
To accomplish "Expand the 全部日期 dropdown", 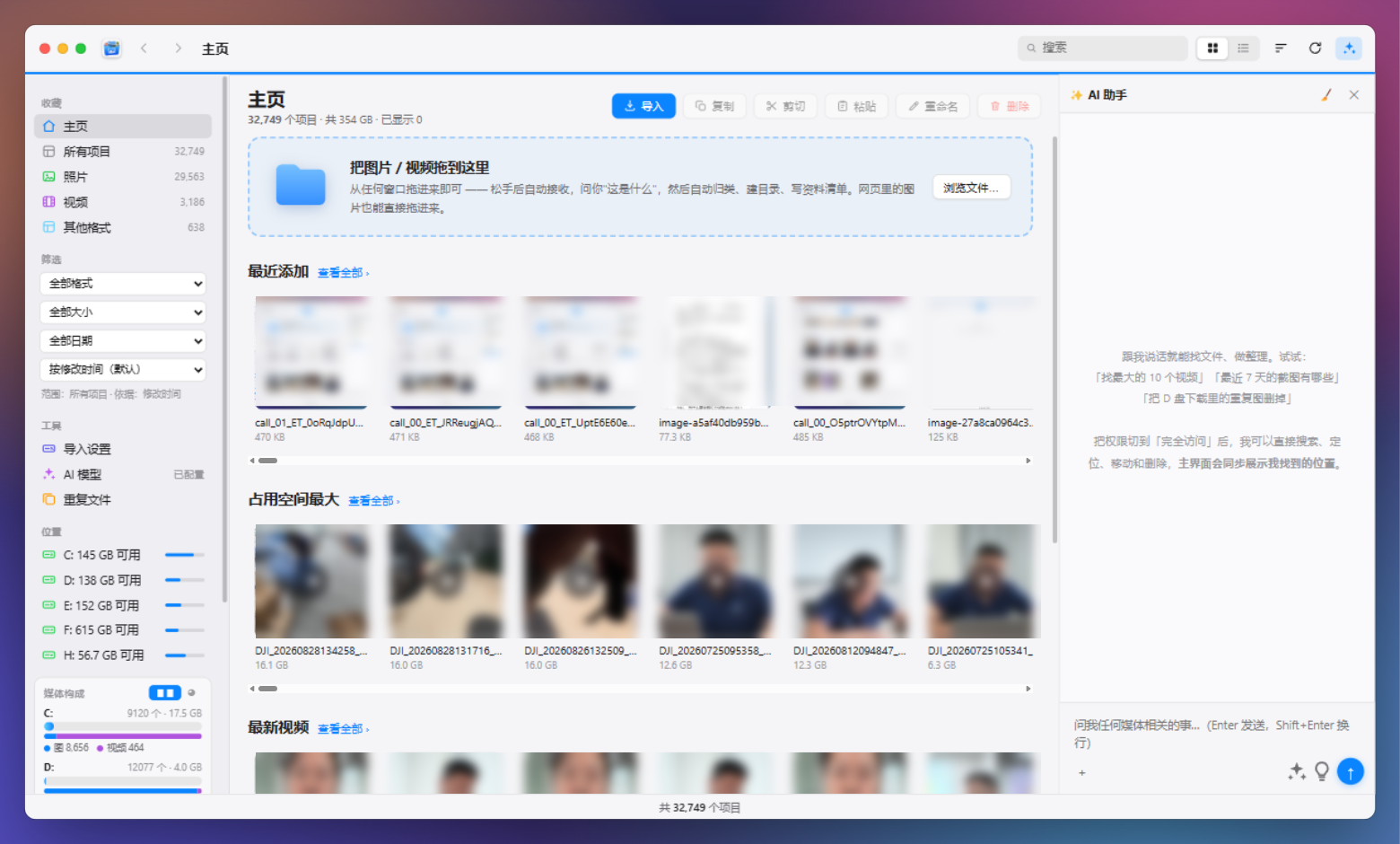I will tap(123, 341).
